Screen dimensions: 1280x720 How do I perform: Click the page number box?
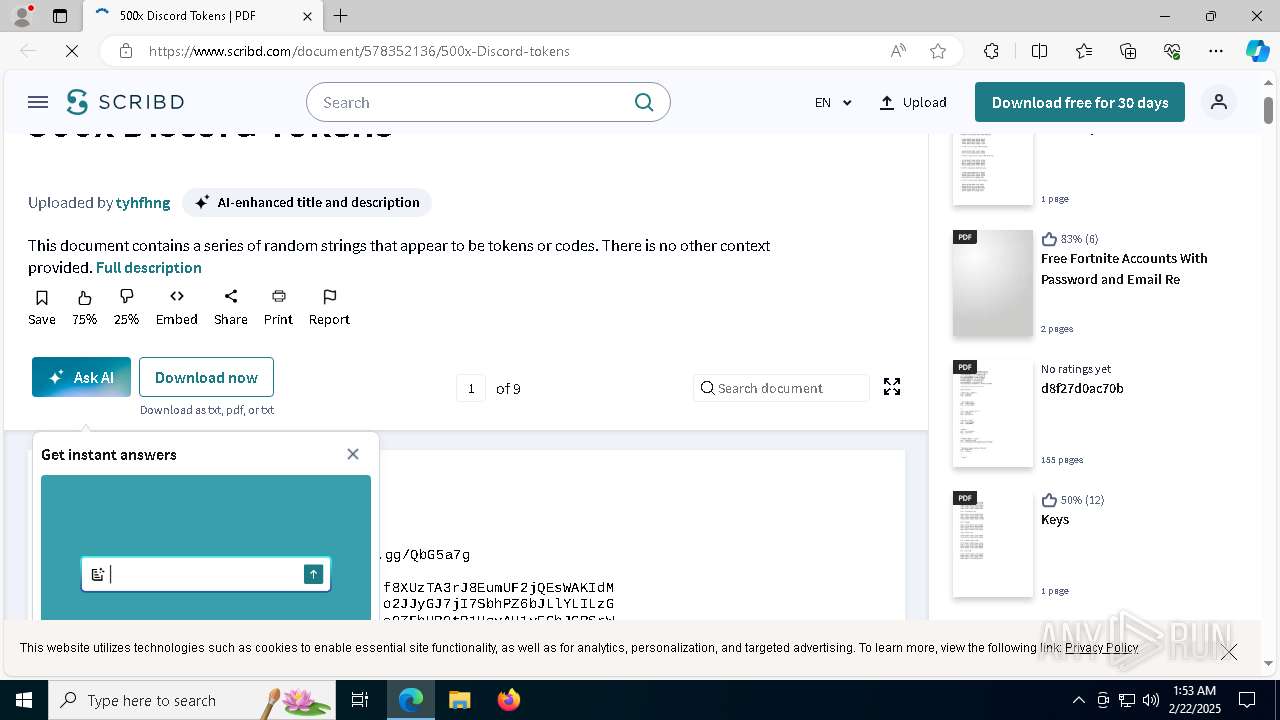pyautogui.click(x=471, y=388)
